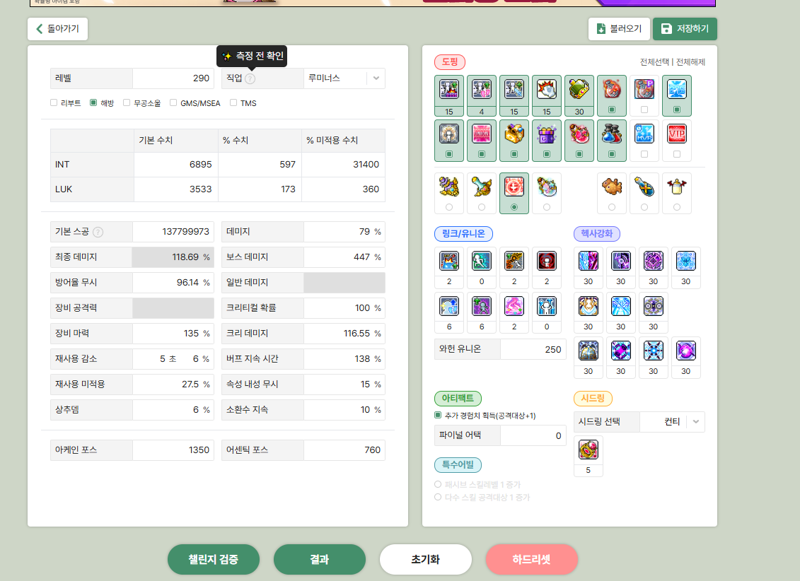Open the 직업 루미너스 dropdown
This screenshot has width=800, height=581.
tap(344, 79)
